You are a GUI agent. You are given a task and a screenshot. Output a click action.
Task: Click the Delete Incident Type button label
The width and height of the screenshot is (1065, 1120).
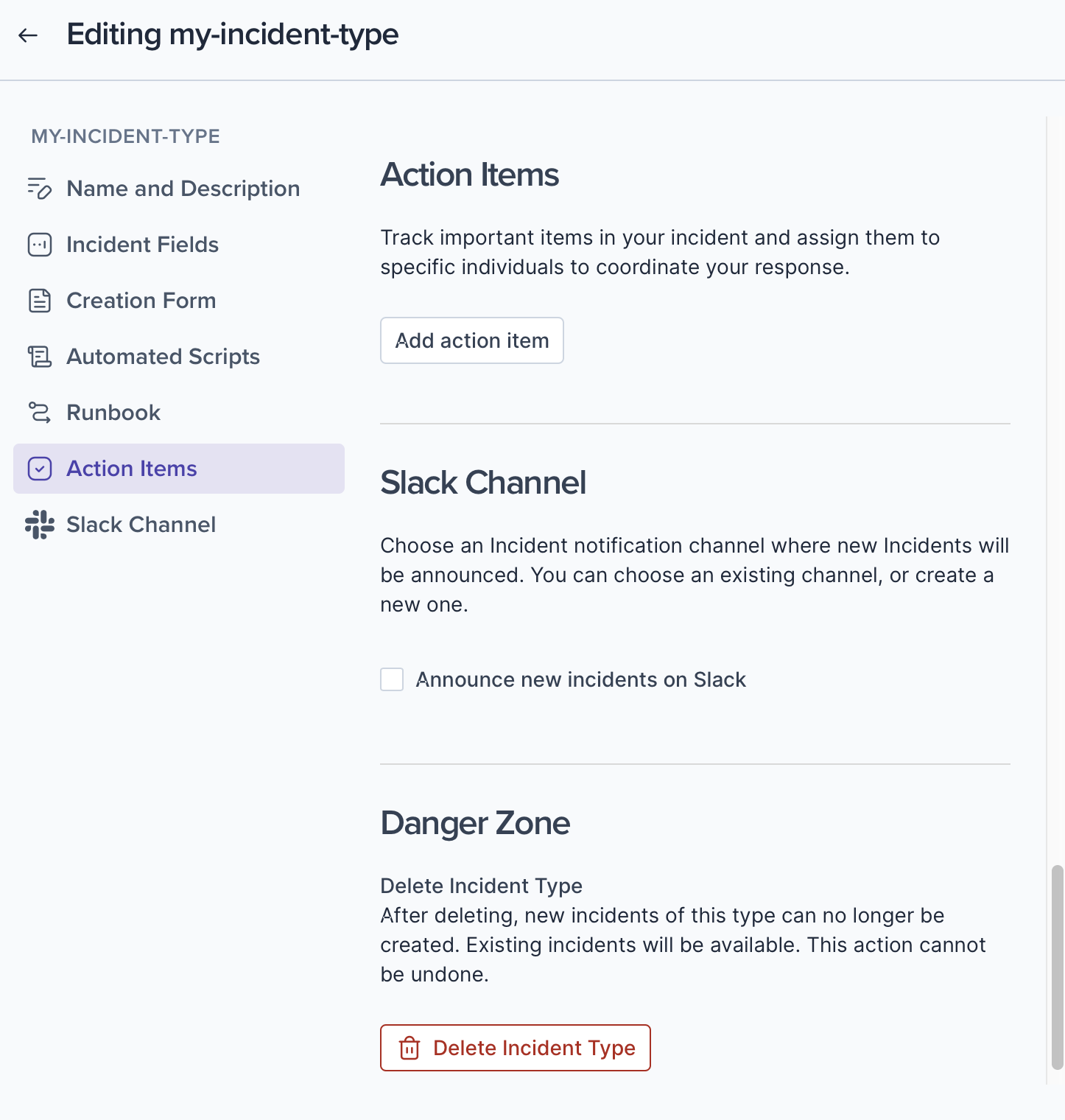pyautogui.click(x=534, y=1048)
